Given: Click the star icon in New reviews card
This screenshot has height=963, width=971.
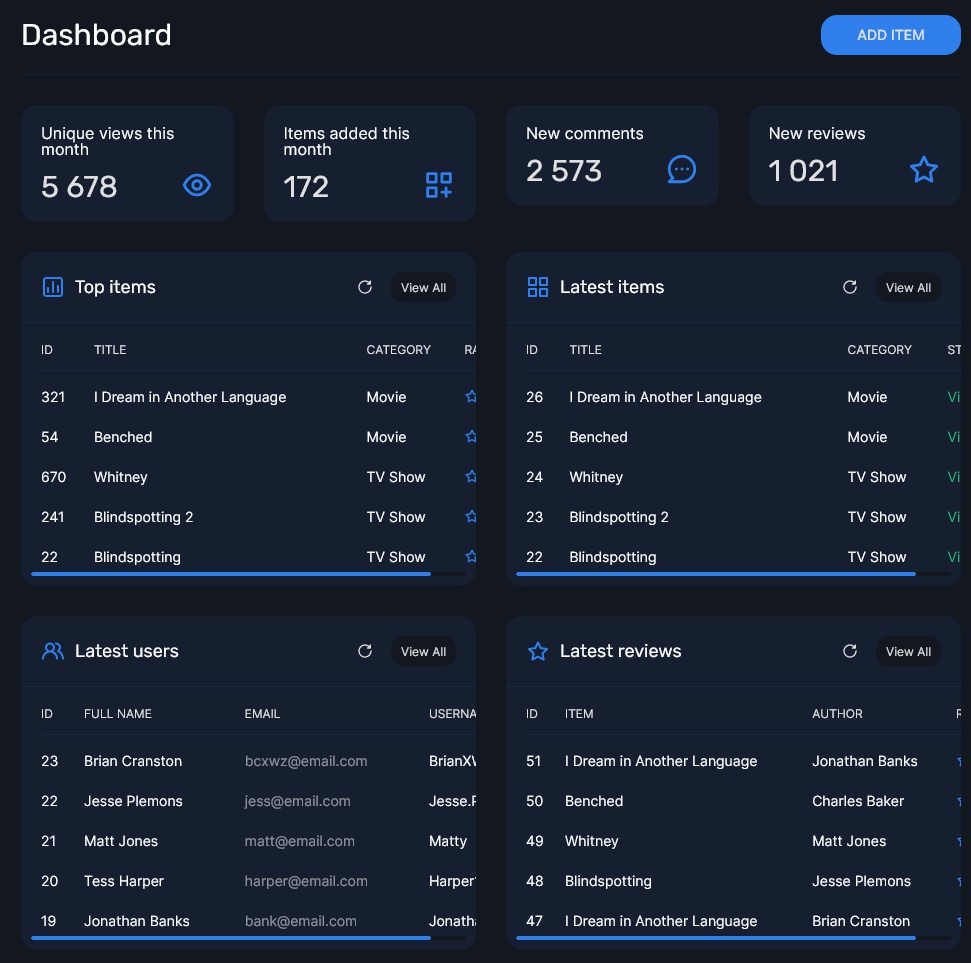Looking at the screenshot, I should (923, 169).
